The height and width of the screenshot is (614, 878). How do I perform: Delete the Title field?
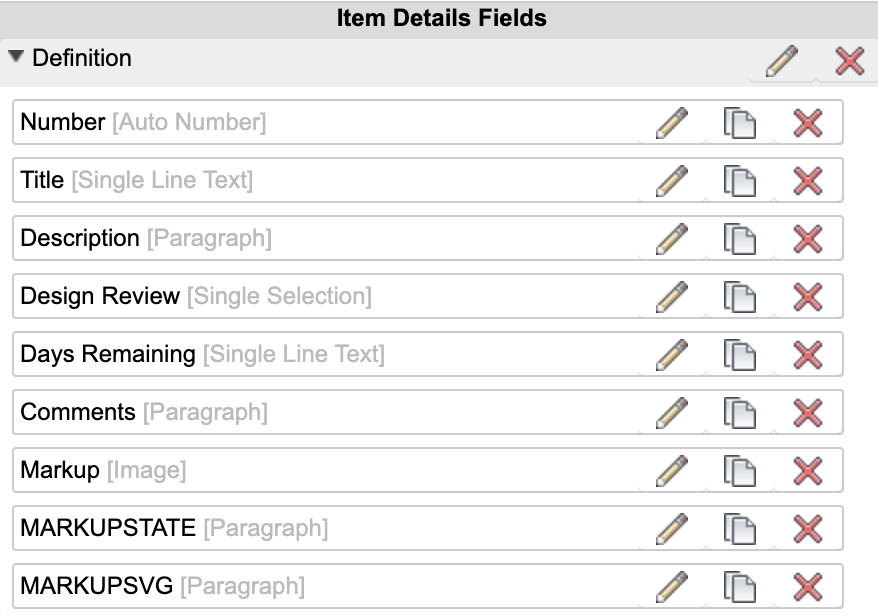click(x=807, y=181)
